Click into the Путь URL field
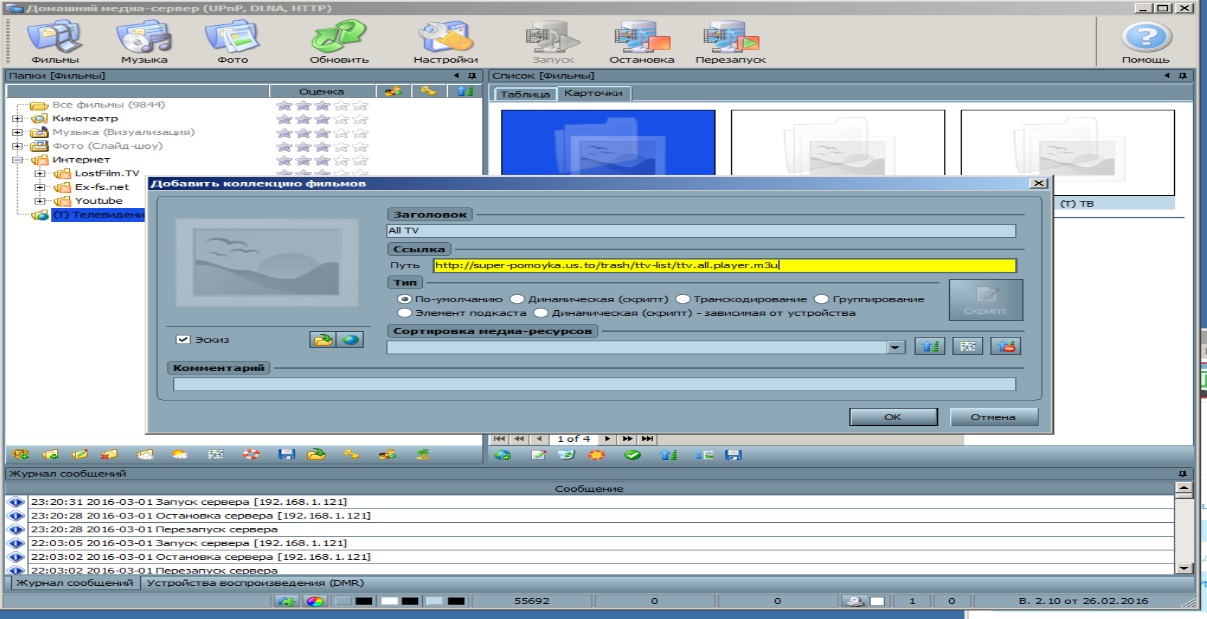The width and height of the screenshot is (1207, 619). coord(724,266)
